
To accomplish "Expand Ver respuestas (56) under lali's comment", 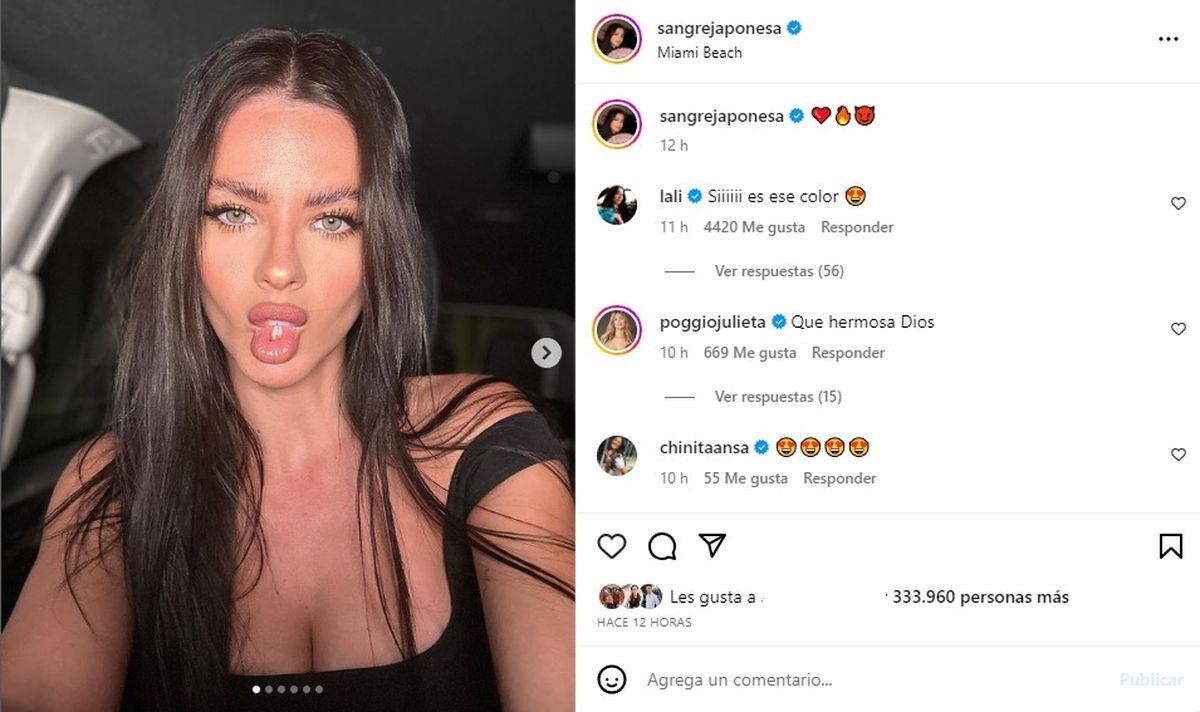I will (779, 271).
